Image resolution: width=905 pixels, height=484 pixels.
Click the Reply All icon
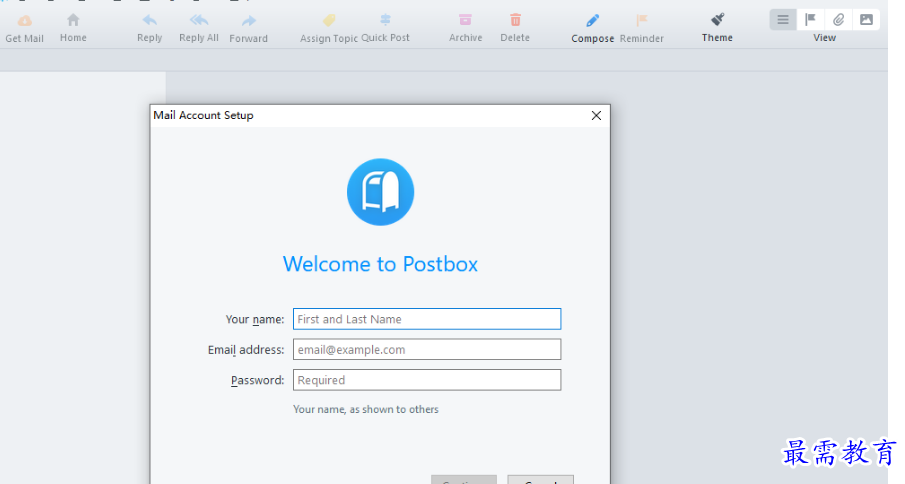click(199, 20)
